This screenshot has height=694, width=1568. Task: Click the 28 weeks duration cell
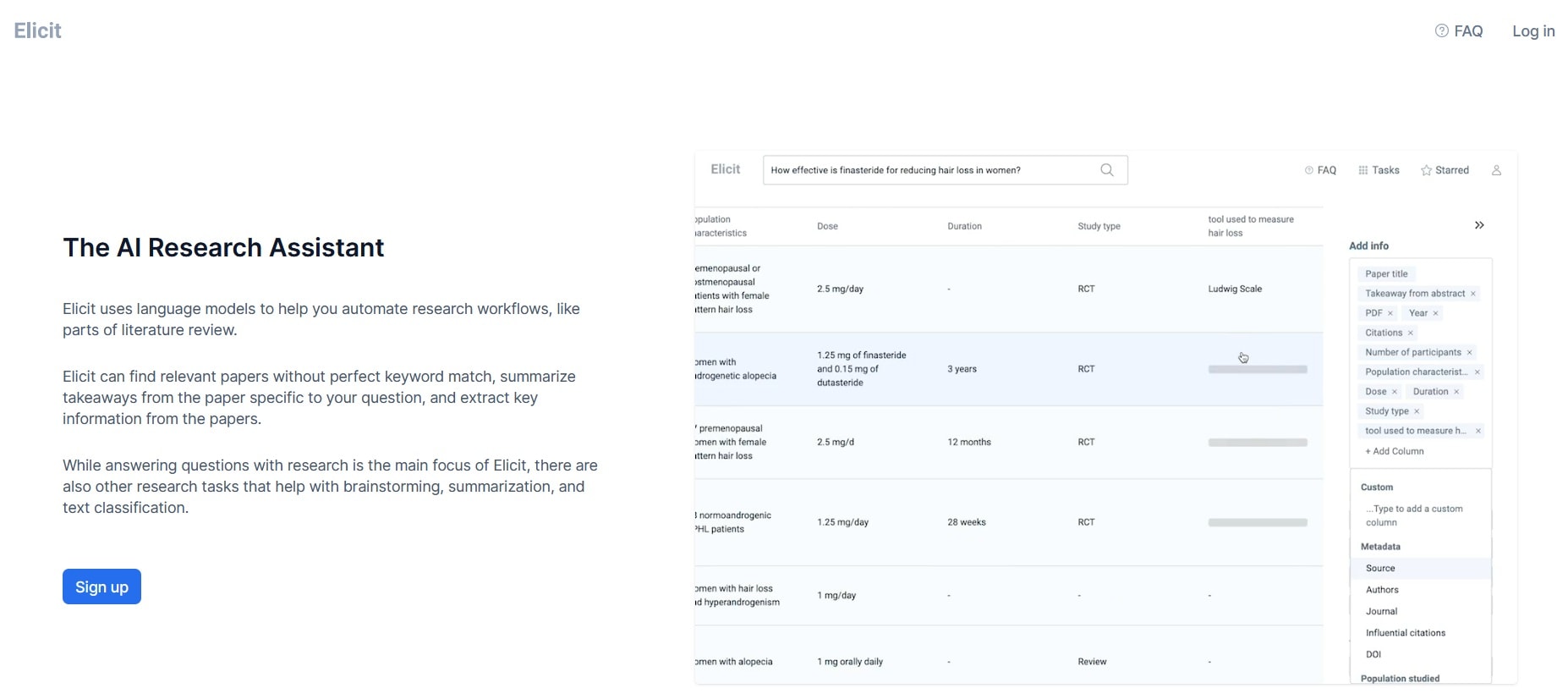point(967,522)
